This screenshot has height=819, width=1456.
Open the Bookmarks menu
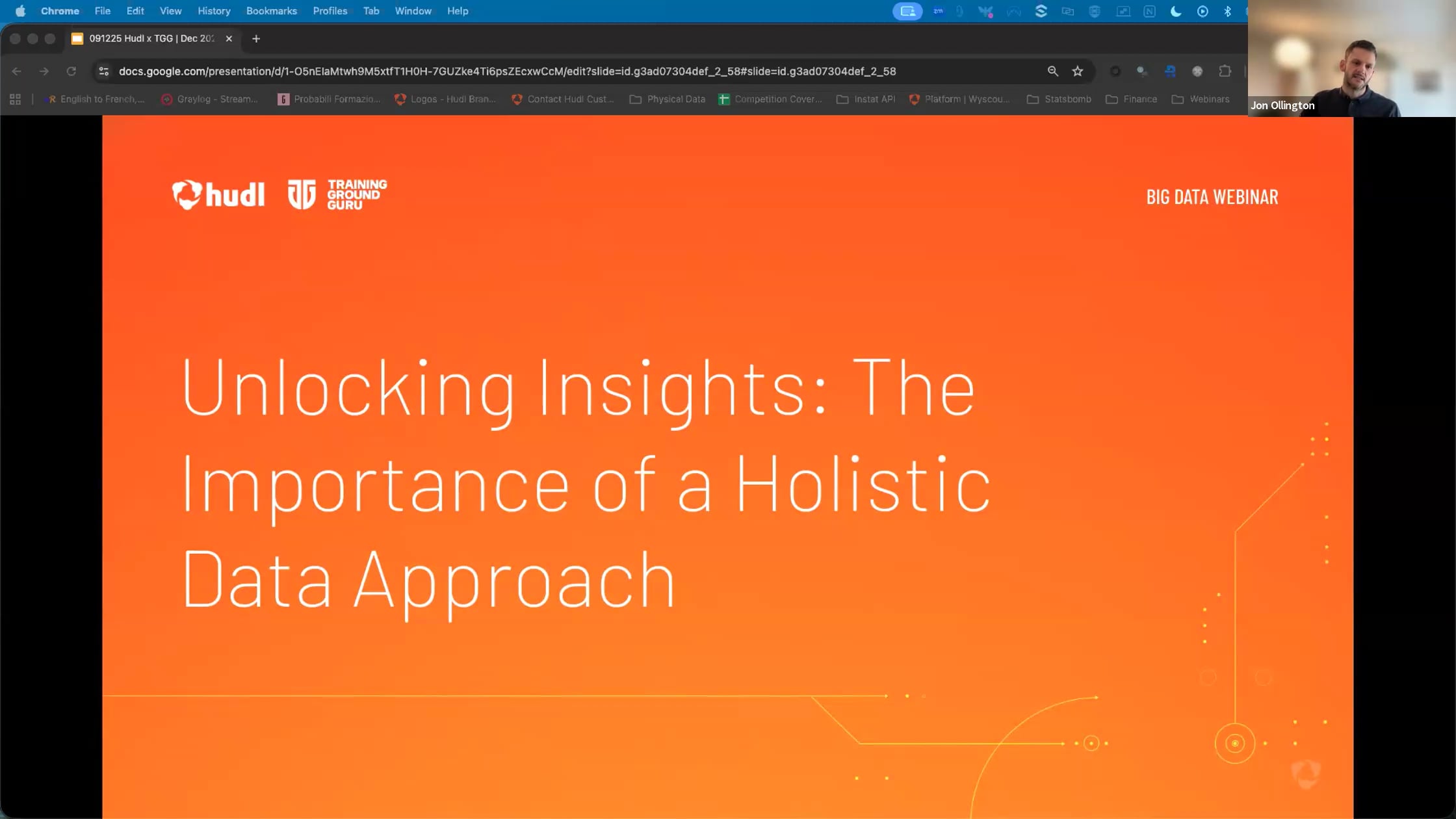click(x=272, y=10)
